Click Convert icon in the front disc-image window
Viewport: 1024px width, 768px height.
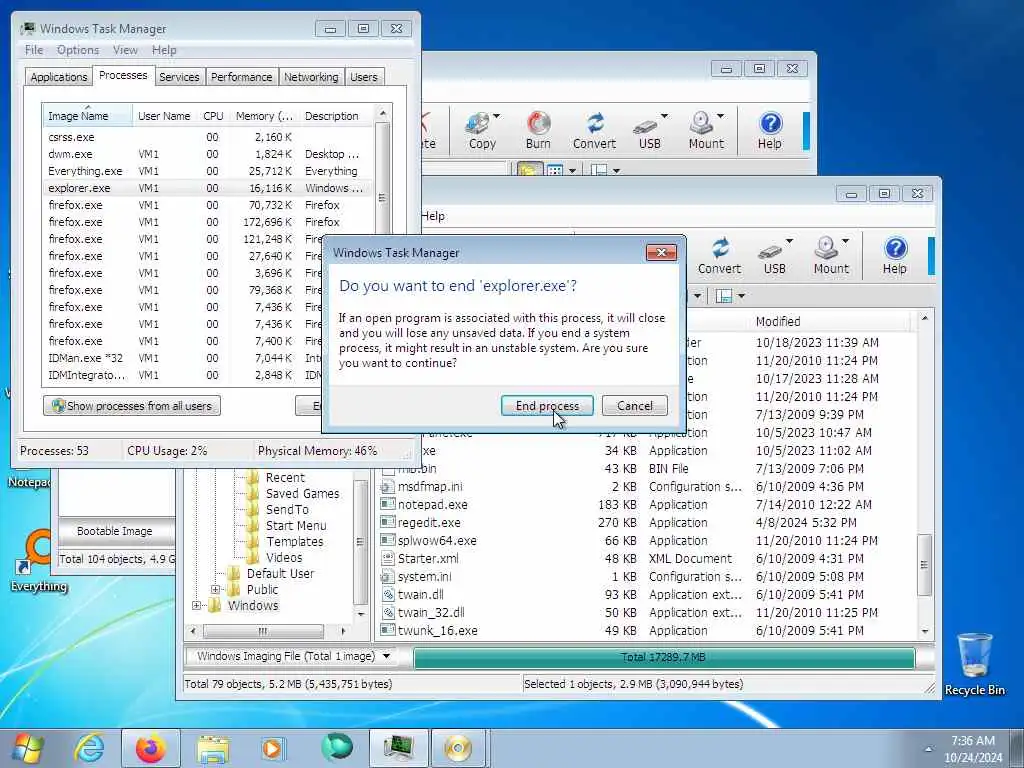720,248
